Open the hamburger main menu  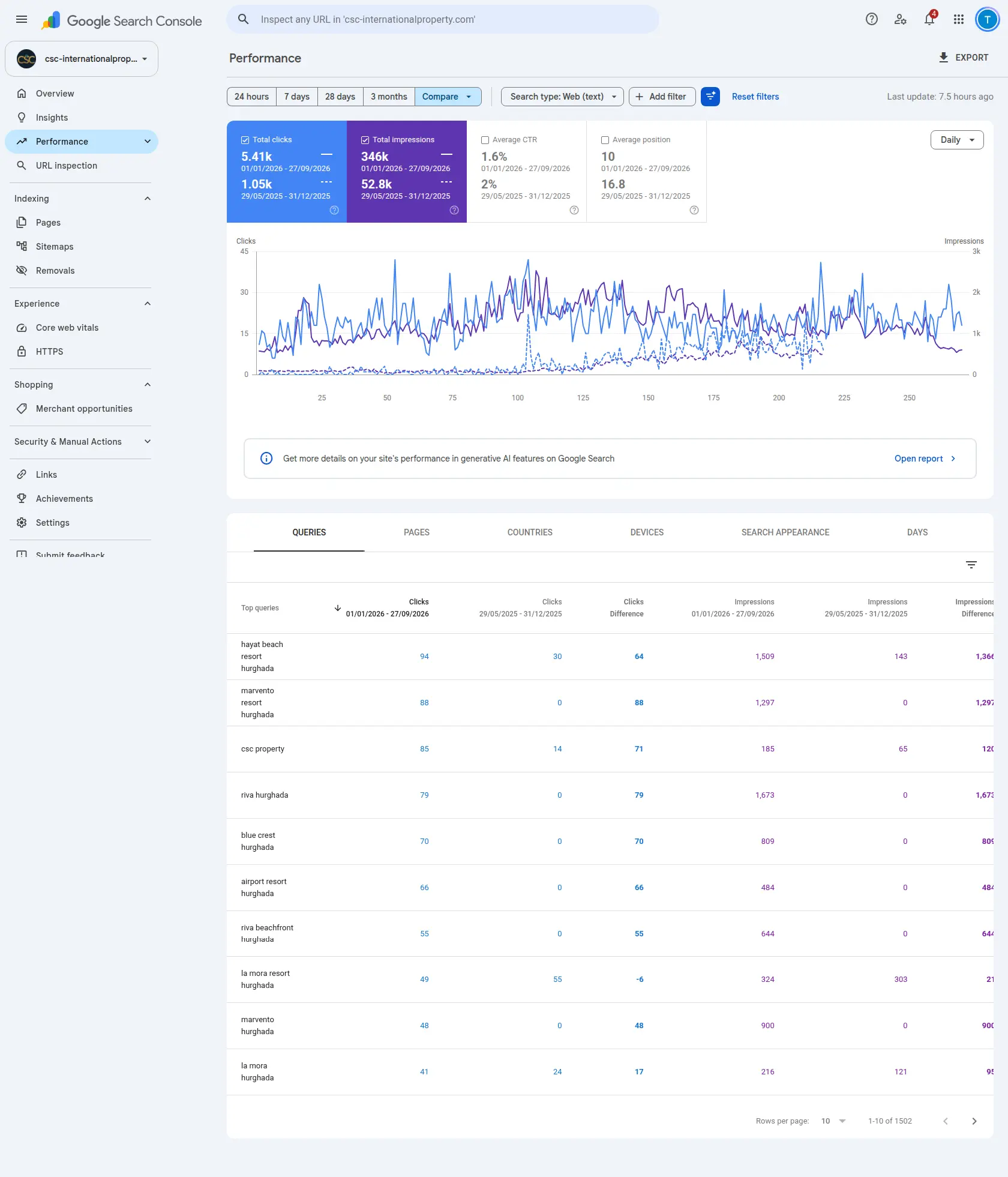(22, 19)
